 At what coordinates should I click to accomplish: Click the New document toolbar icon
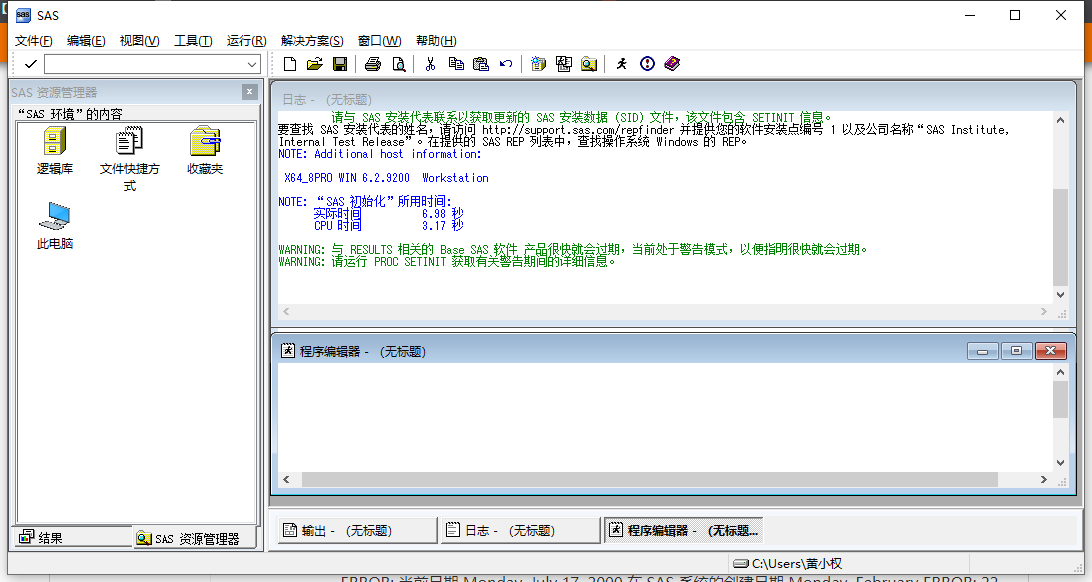(290, 64)
